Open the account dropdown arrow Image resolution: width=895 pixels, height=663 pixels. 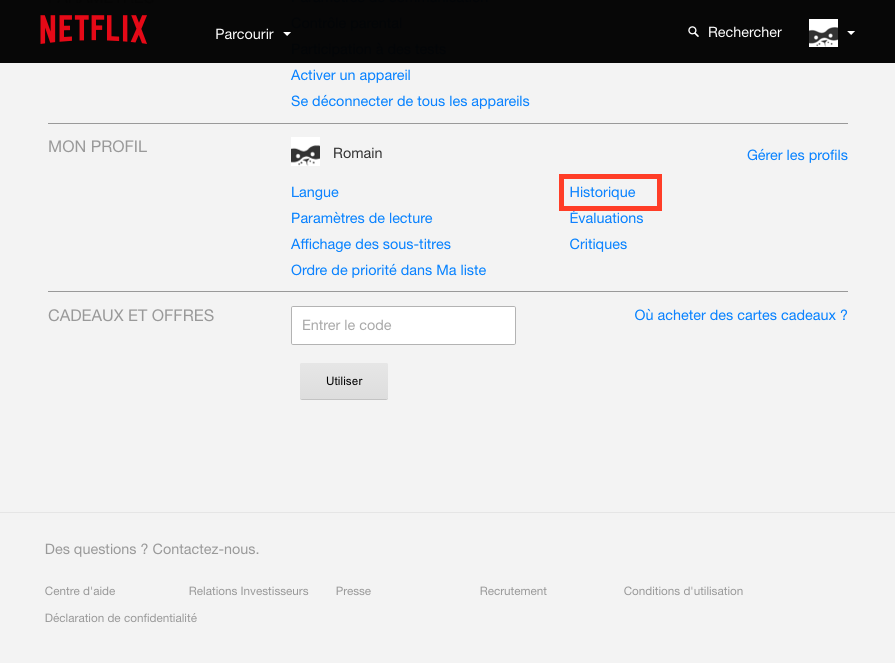point(851,33)
